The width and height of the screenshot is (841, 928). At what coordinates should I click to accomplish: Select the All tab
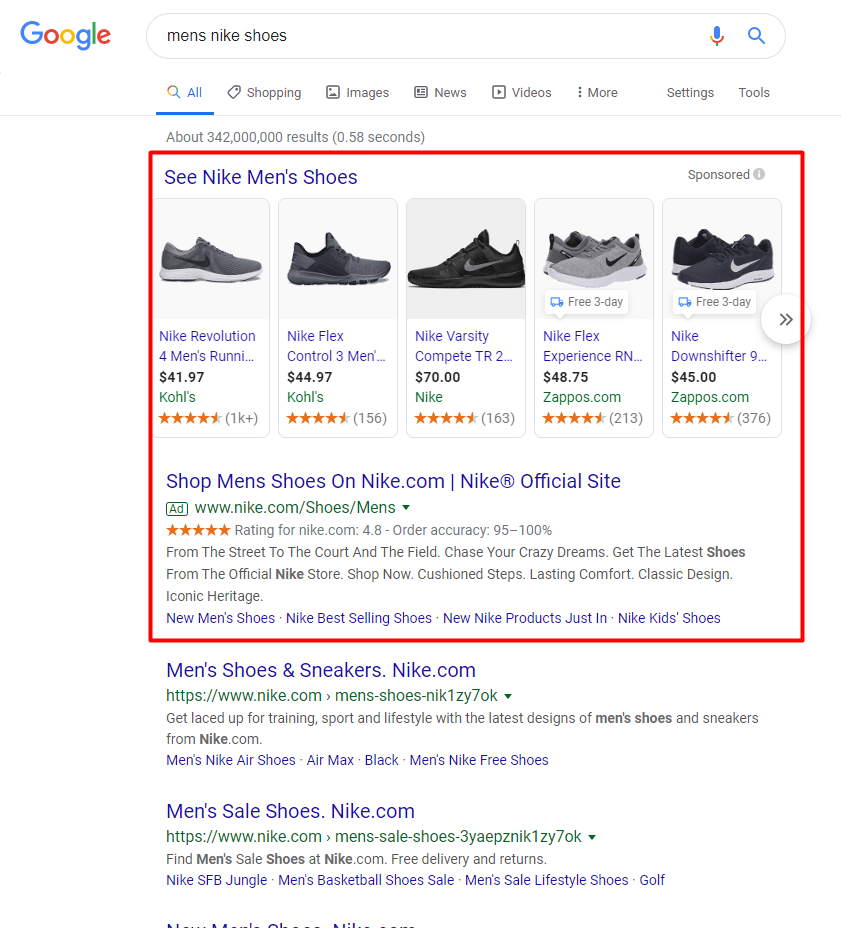185,92
